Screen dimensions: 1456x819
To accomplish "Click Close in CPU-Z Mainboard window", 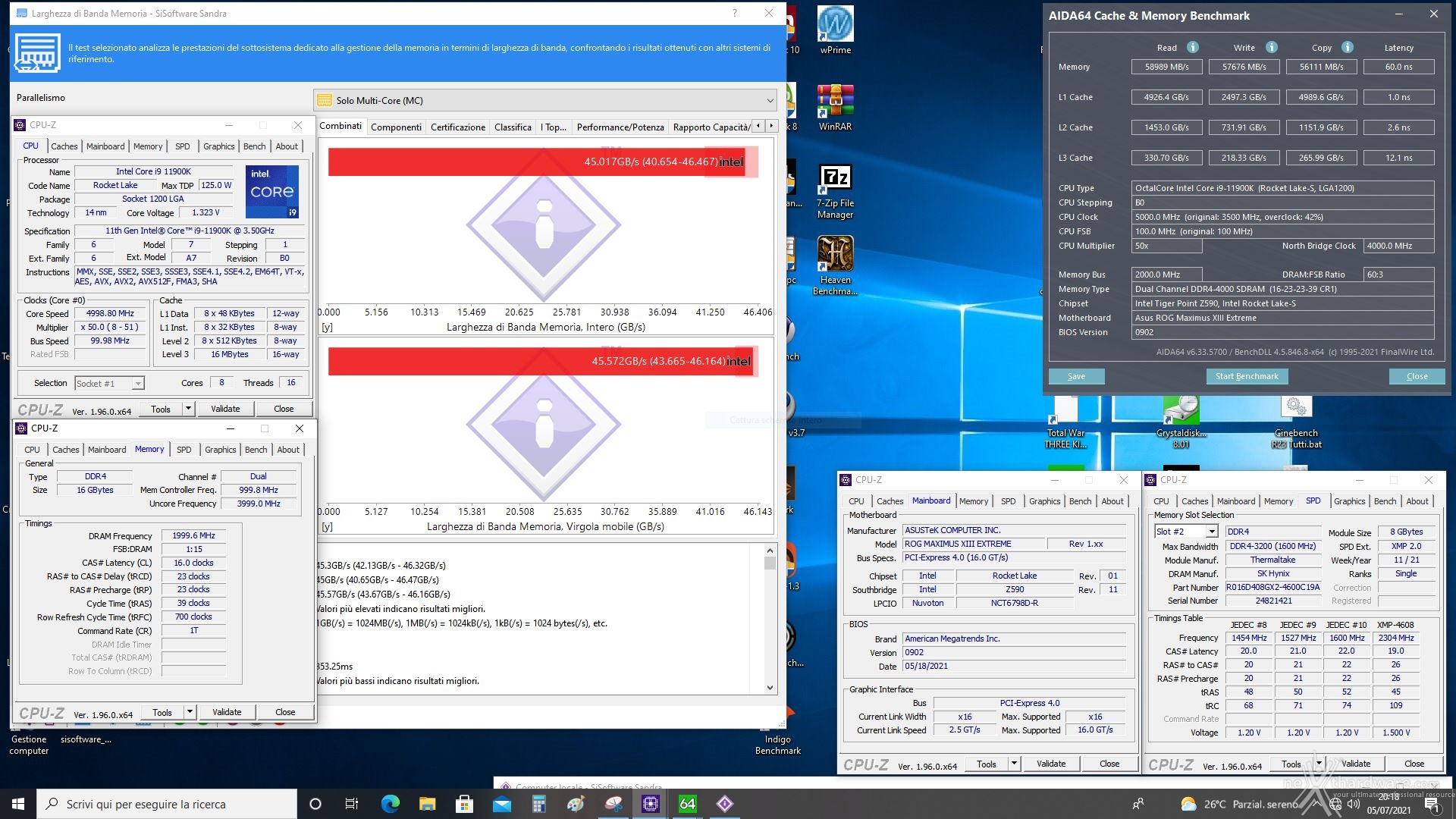I will (1109, 764).
